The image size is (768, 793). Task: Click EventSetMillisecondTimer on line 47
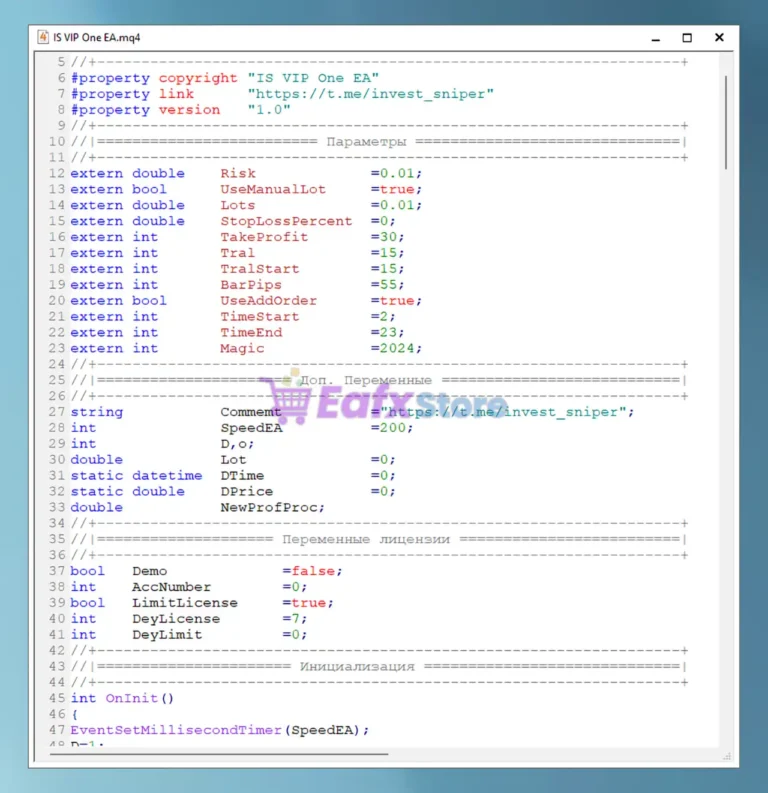coord(176,730)
